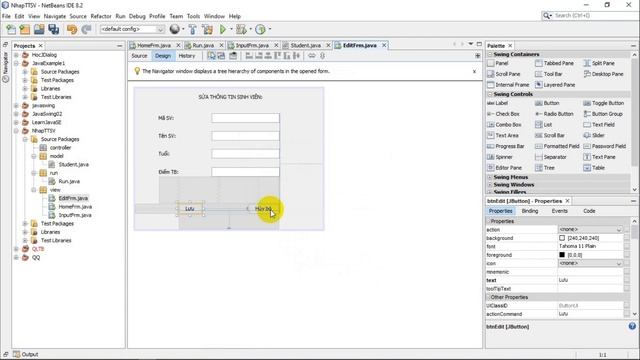Activate Selection Mode in form designer toolbar
The height and width of the screenshot is (360, 640).
(x=211, y=56)
